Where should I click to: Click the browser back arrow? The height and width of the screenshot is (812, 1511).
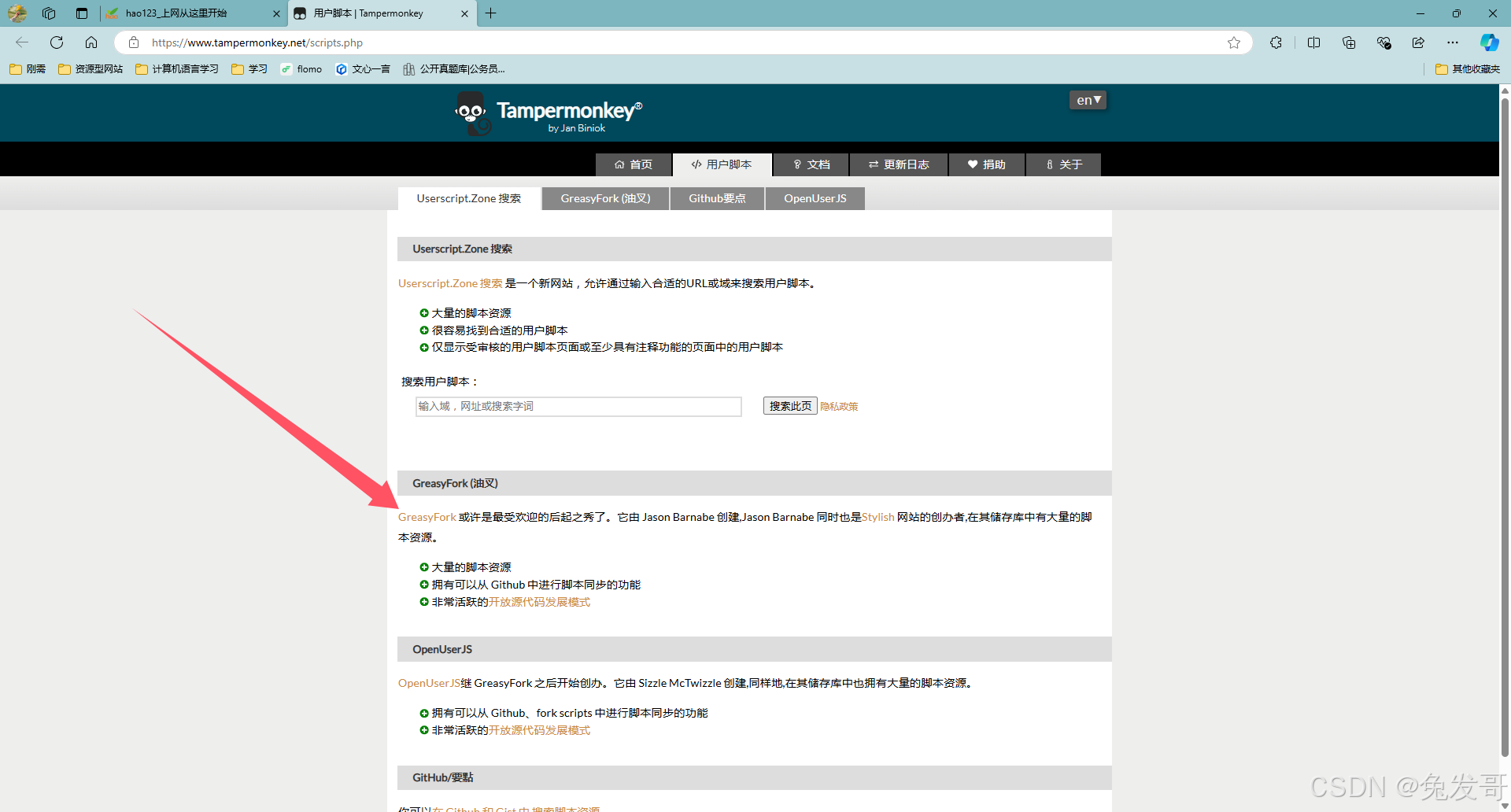(22, 42)
